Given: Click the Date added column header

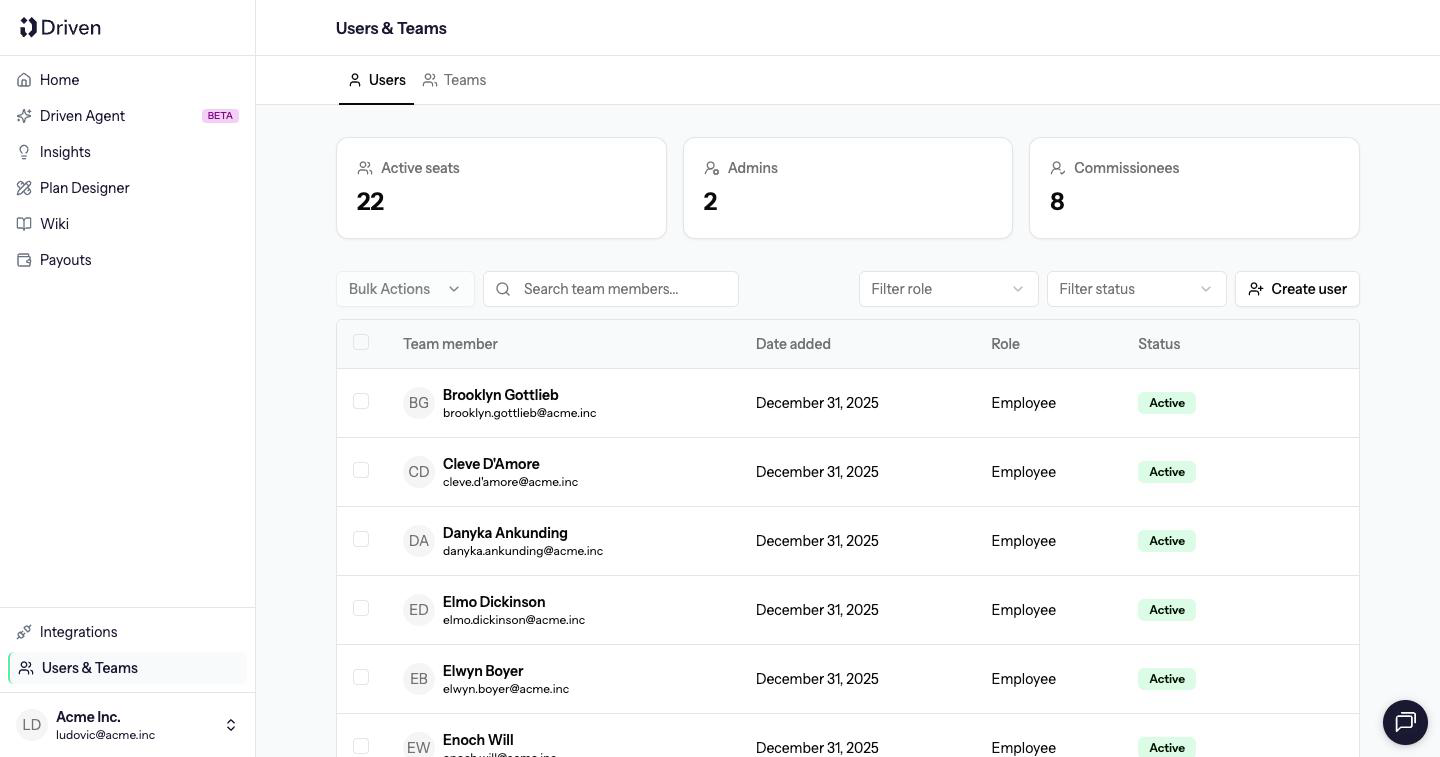Looking at the screenshot, I should pyautogui.click(x=793, y=344).
